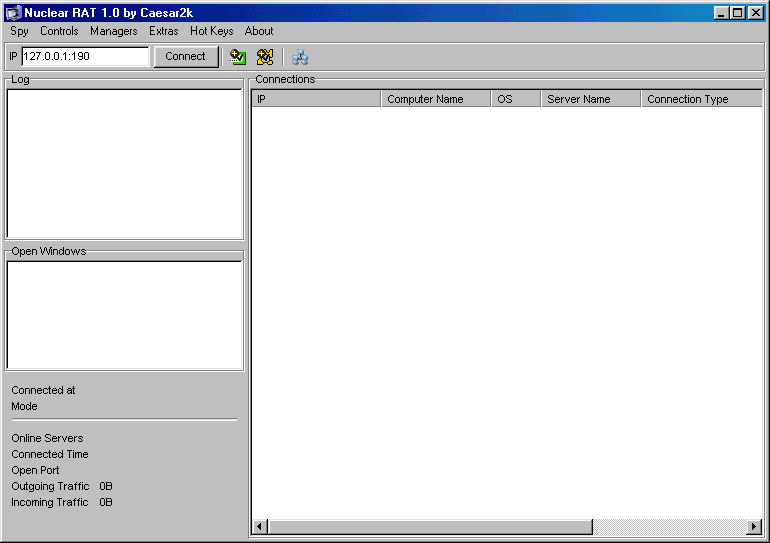The height and width of the screenshot is (543, 770).
Task: Click the Connection Type column header
Action: click(x=700, y=99)
